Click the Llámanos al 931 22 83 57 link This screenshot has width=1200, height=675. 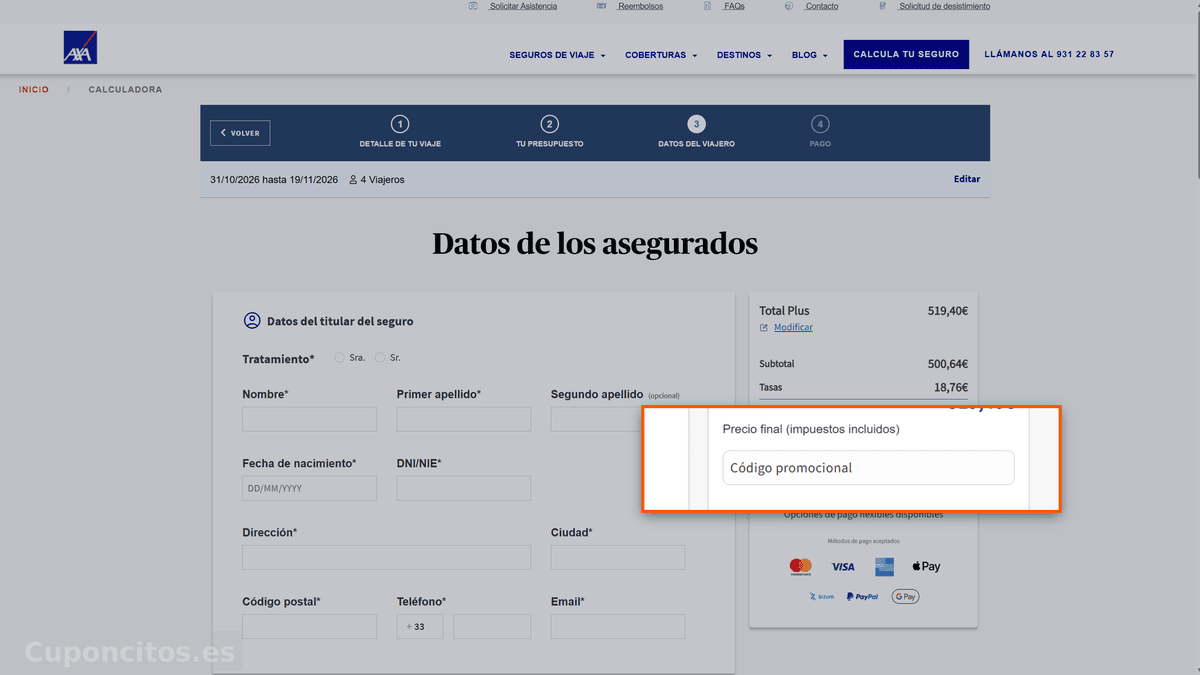coord(1049,55)
